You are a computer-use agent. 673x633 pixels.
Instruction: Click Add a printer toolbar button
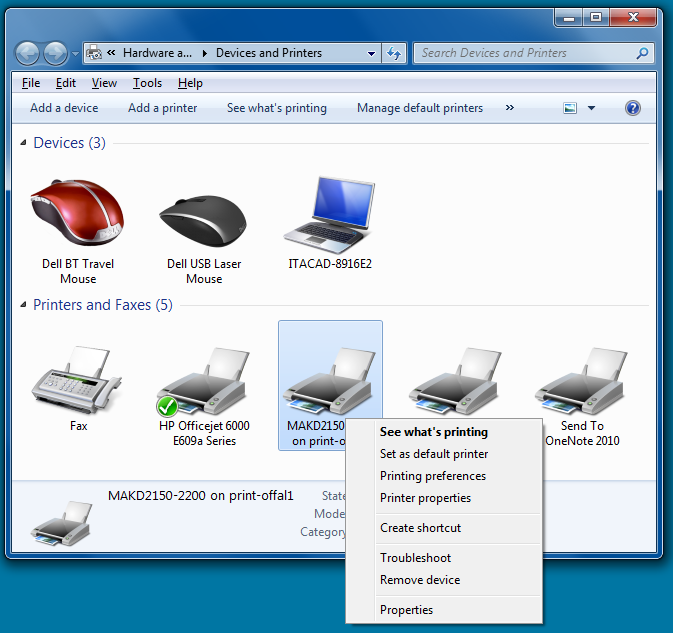coord(162,108)
